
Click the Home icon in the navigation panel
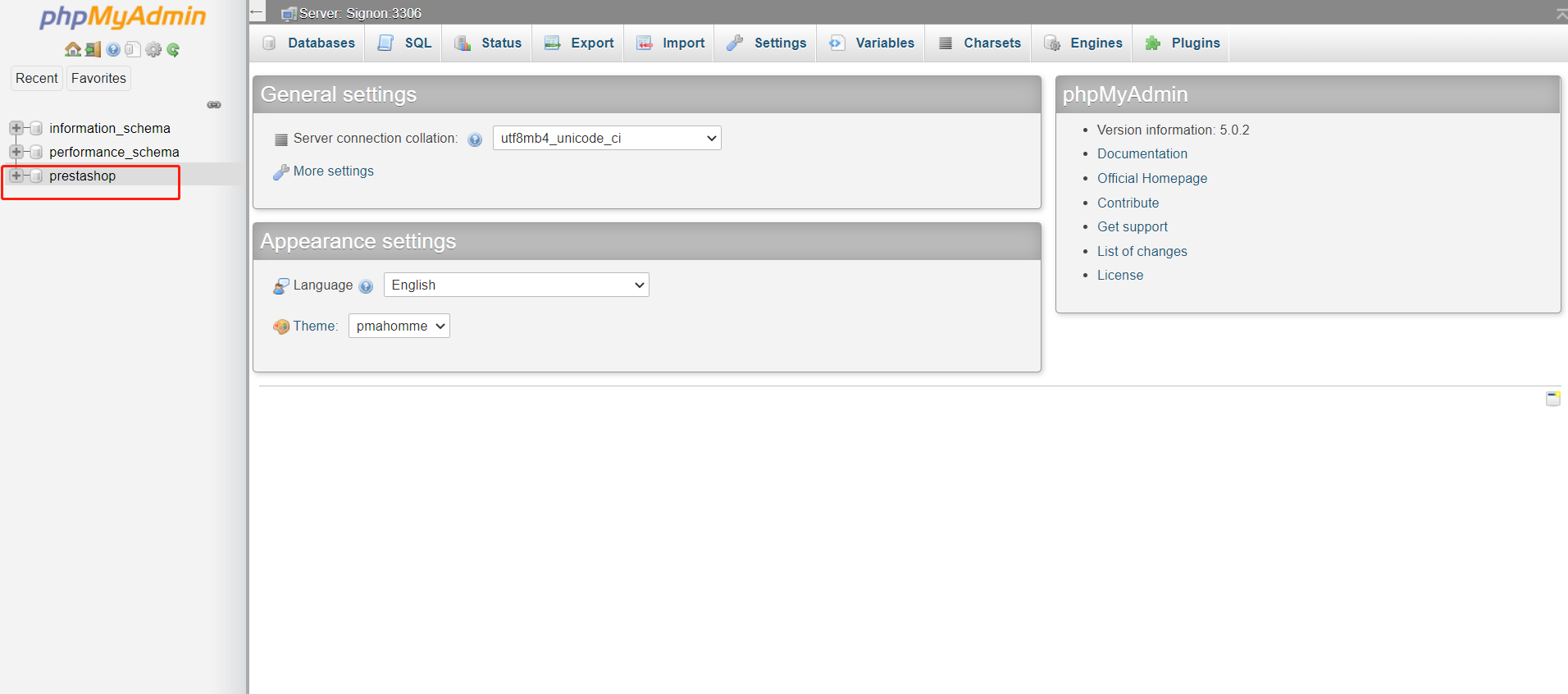click(73, 49)
